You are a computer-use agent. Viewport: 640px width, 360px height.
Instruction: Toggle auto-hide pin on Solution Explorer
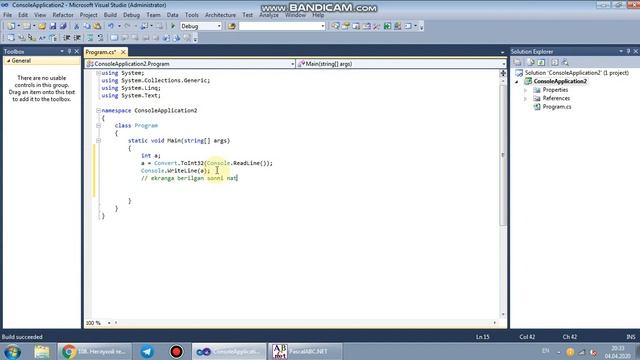628,51
